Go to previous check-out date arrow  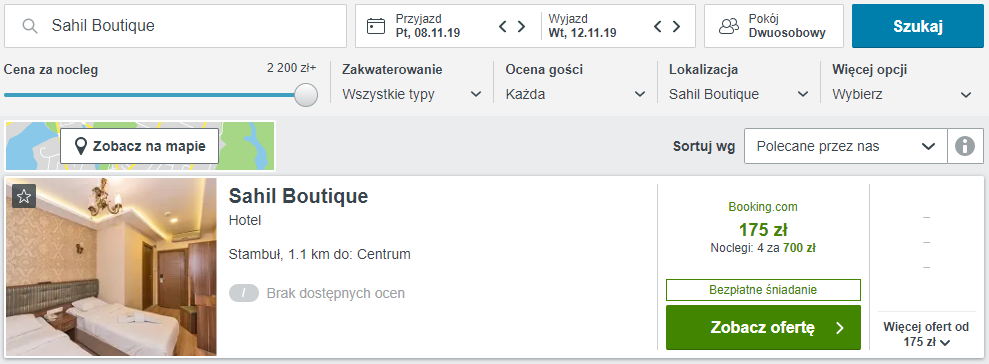click(657, 26)
